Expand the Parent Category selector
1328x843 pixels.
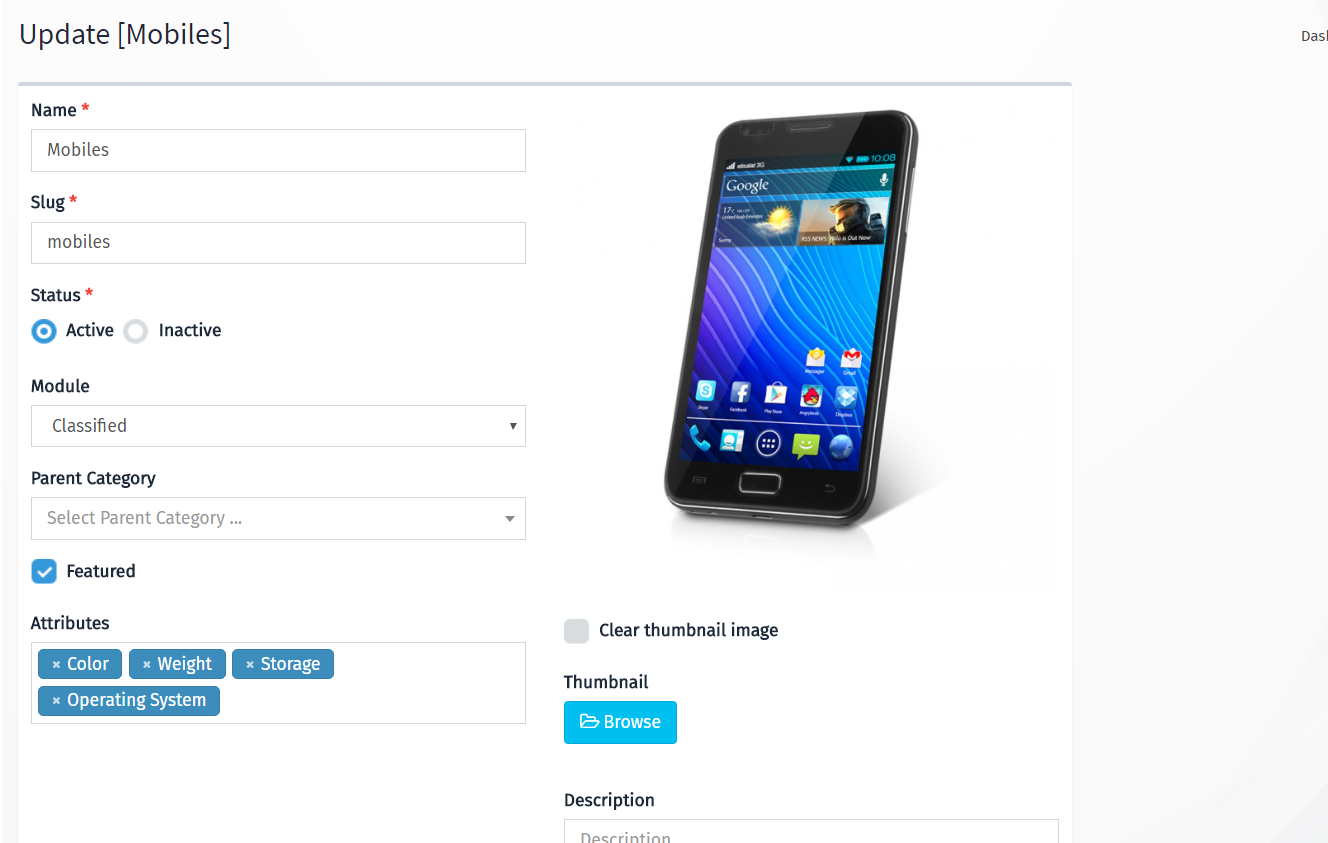point(278,518)
